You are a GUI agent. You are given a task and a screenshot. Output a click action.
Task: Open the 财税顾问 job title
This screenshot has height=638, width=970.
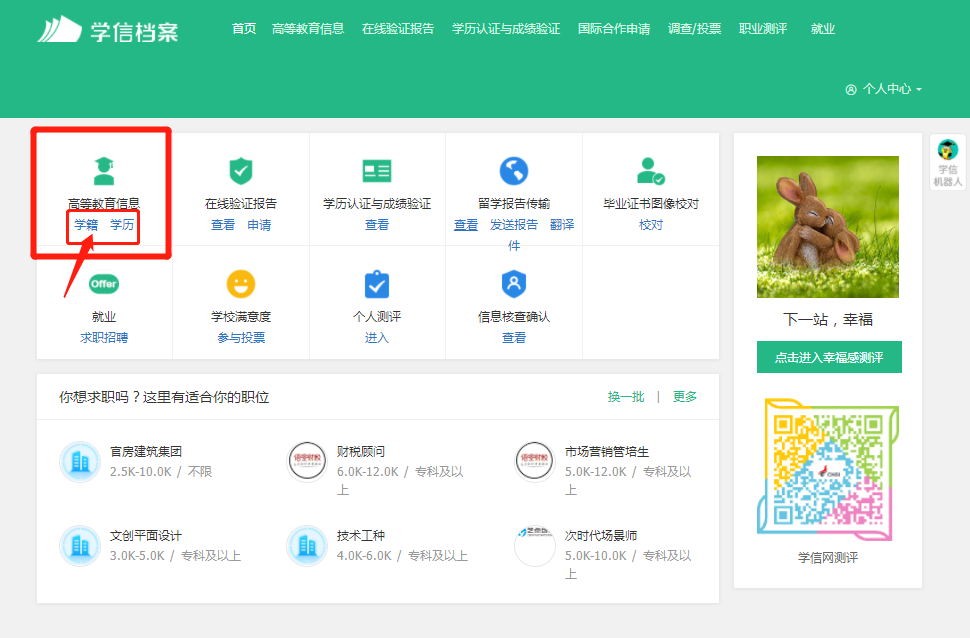tap(361, 452)
